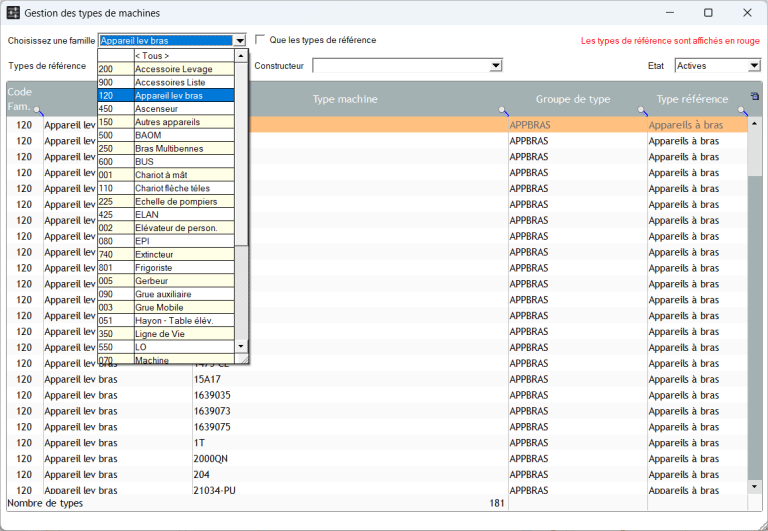Choose 'Bras Multibennes' from the list
Viewport: 768px width, 531px height.
pos(166,148)
